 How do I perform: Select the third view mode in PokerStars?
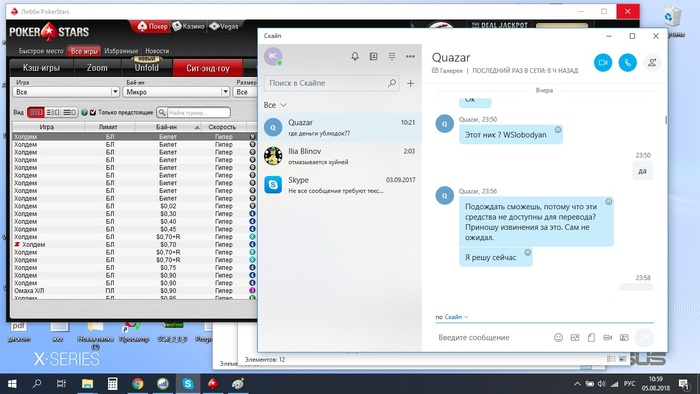69,112
